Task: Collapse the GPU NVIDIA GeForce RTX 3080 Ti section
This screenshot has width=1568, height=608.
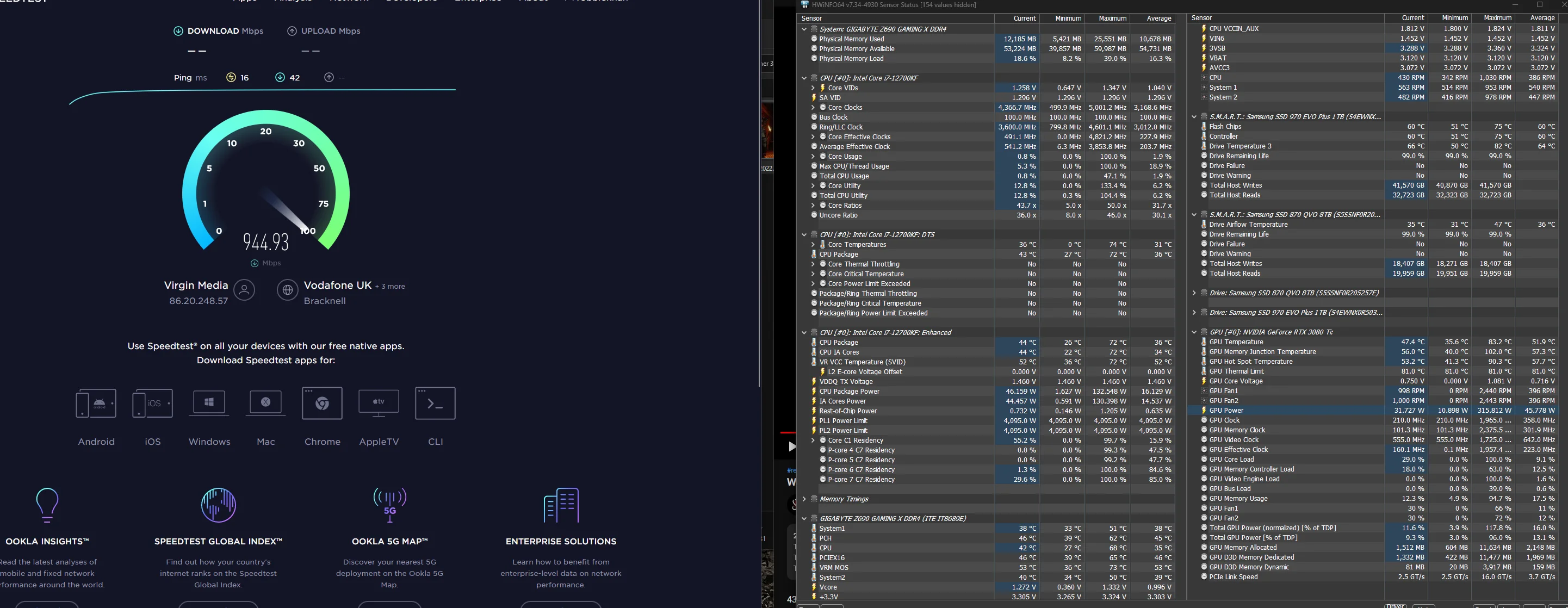Action: click(x=1194, y=332)
